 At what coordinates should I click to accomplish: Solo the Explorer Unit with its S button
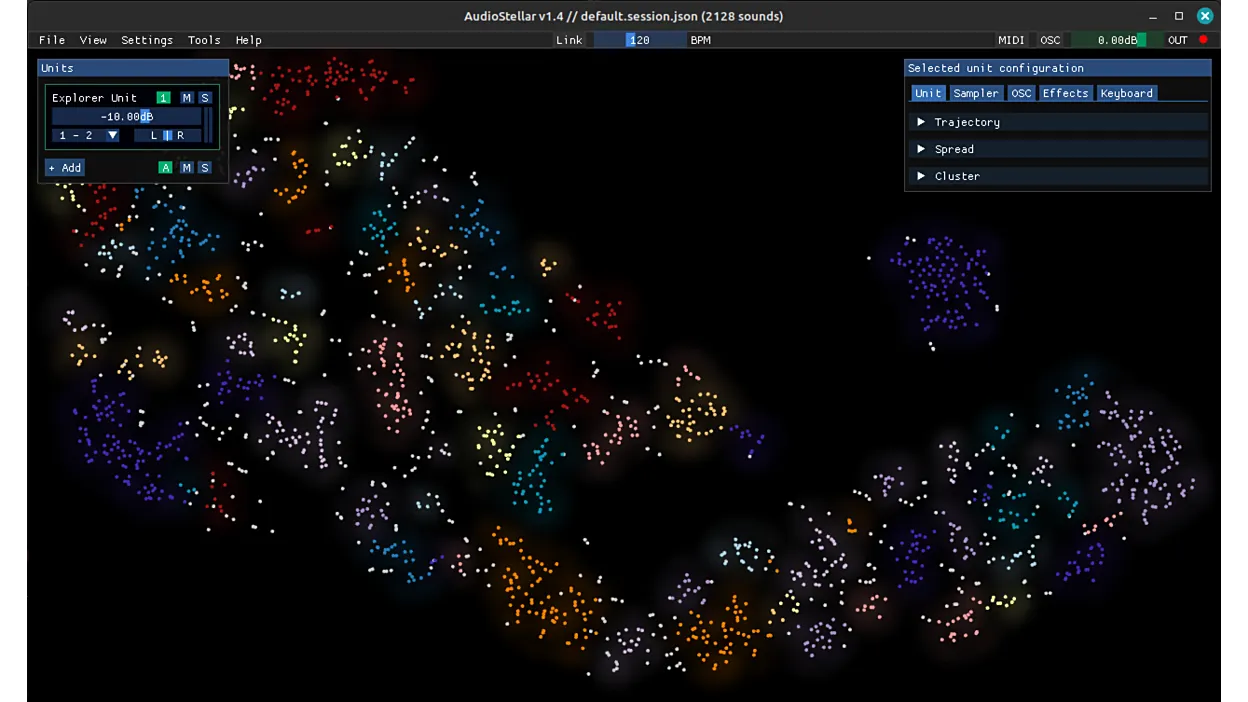[205, 98]
